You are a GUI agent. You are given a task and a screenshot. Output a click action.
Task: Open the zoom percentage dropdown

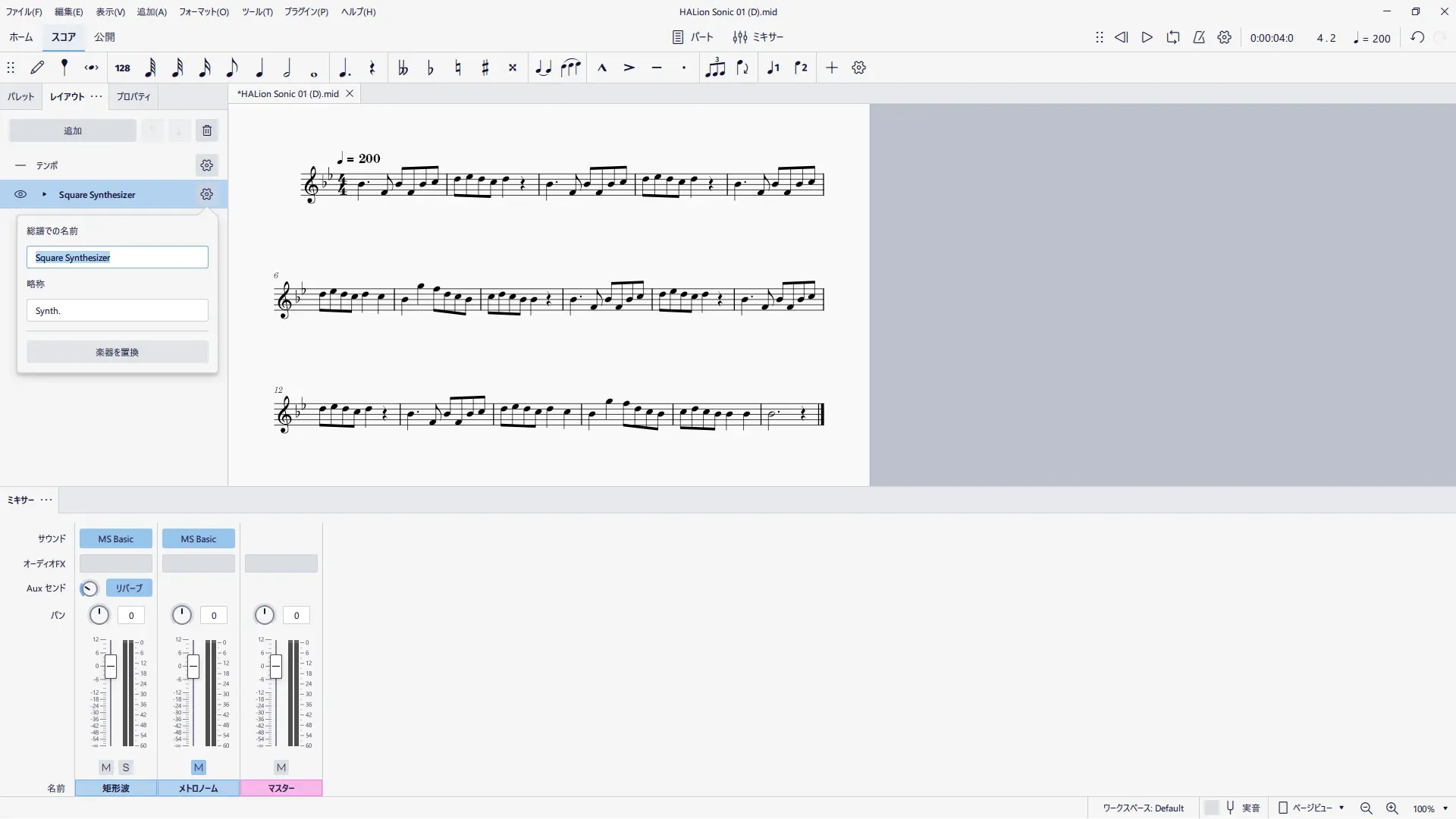point(1445,809)
